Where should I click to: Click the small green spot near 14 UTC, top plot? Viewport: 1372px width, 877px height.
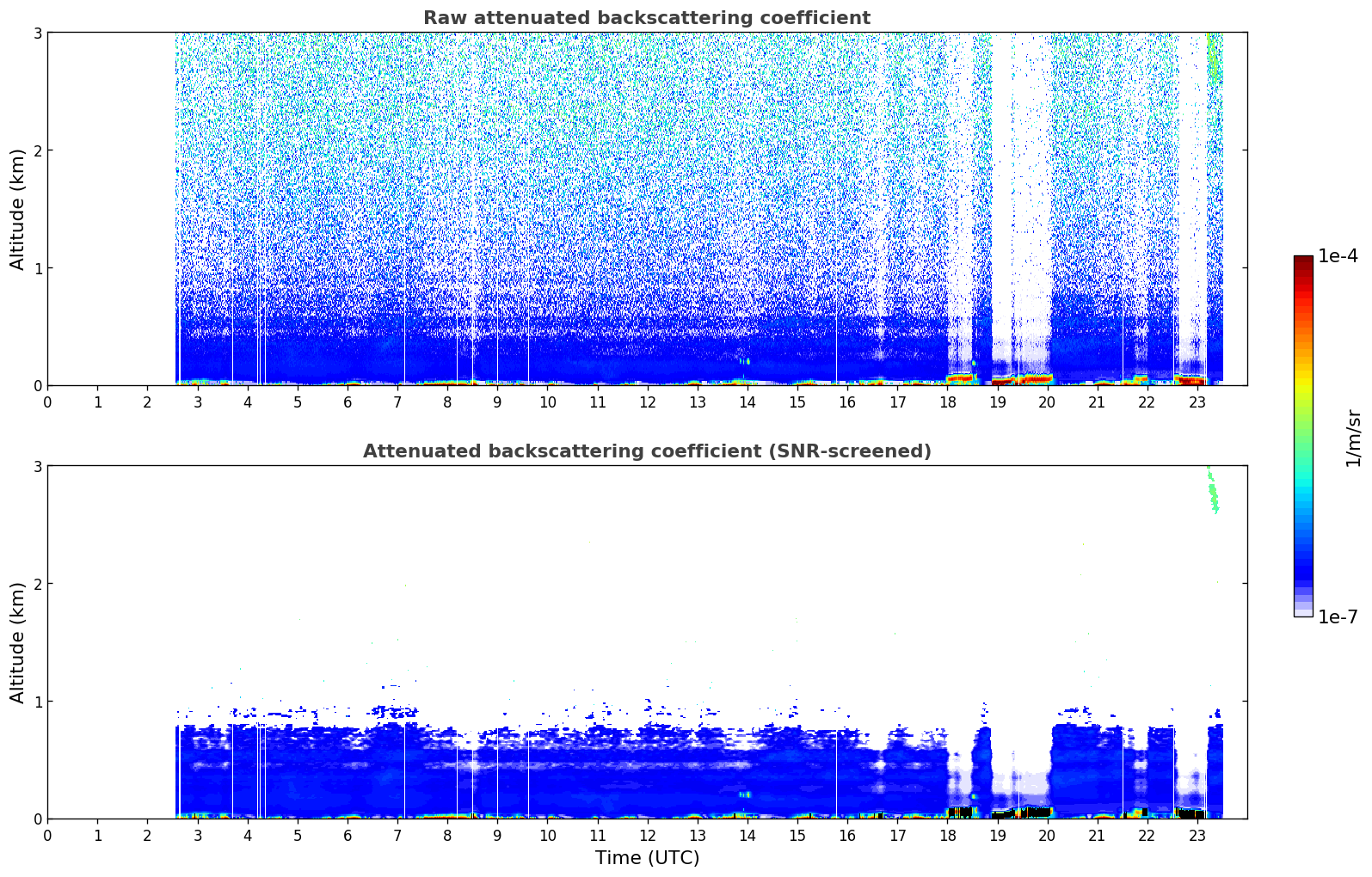click(x=745, y=361)
